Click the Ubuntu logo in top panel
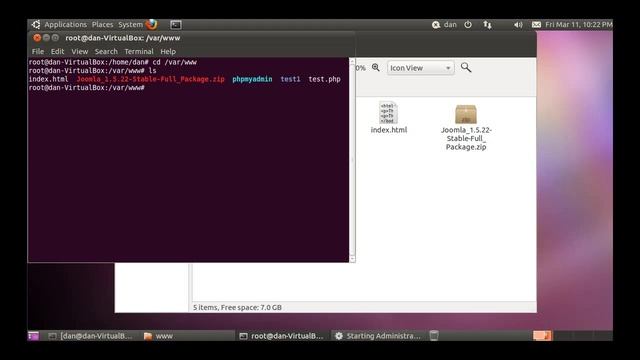Screen dimensions: 640x360 pyautogui.click(x=36, y=24)
